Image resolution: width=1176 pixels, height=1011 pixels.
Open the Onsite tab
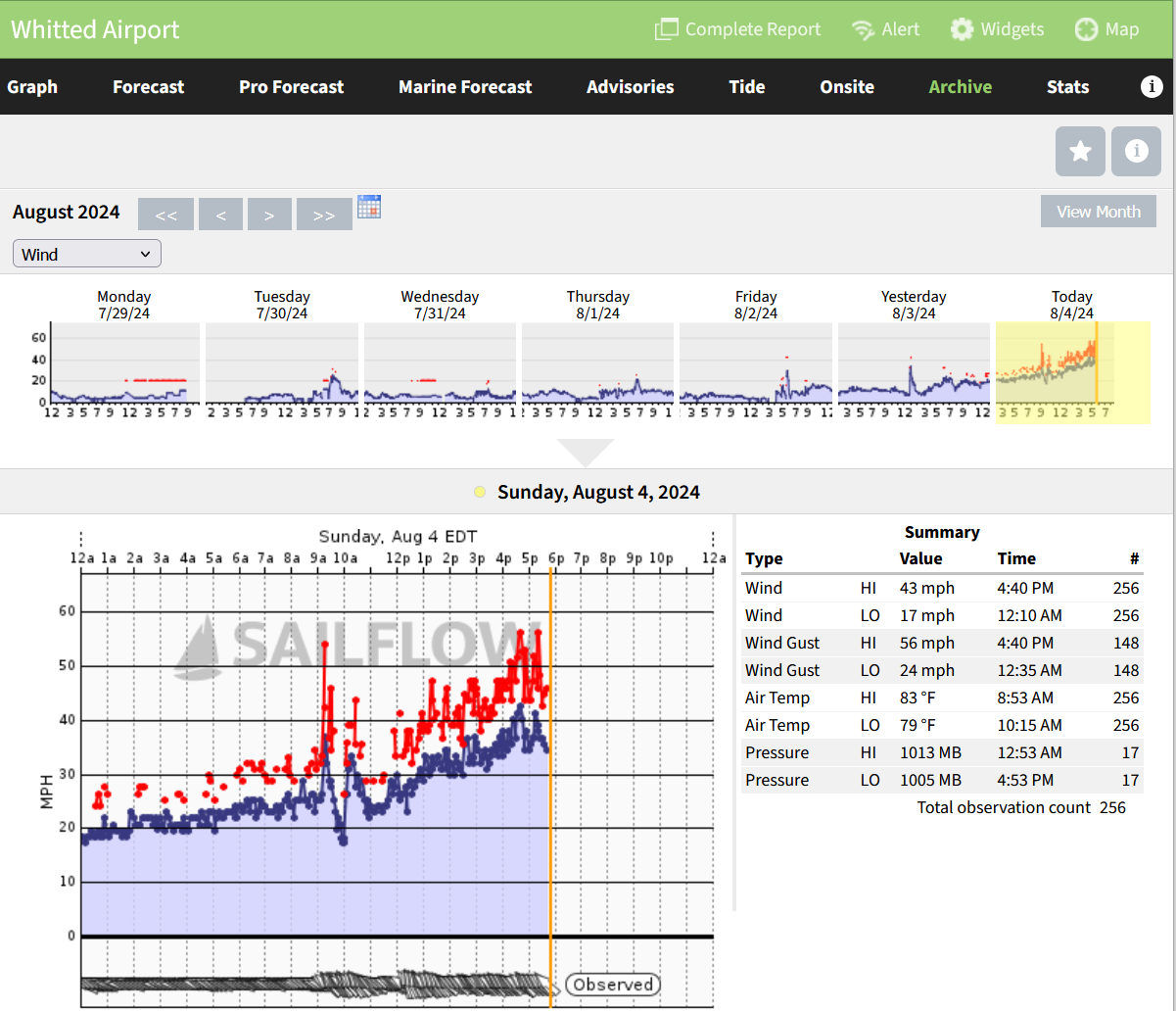point(847,86)
